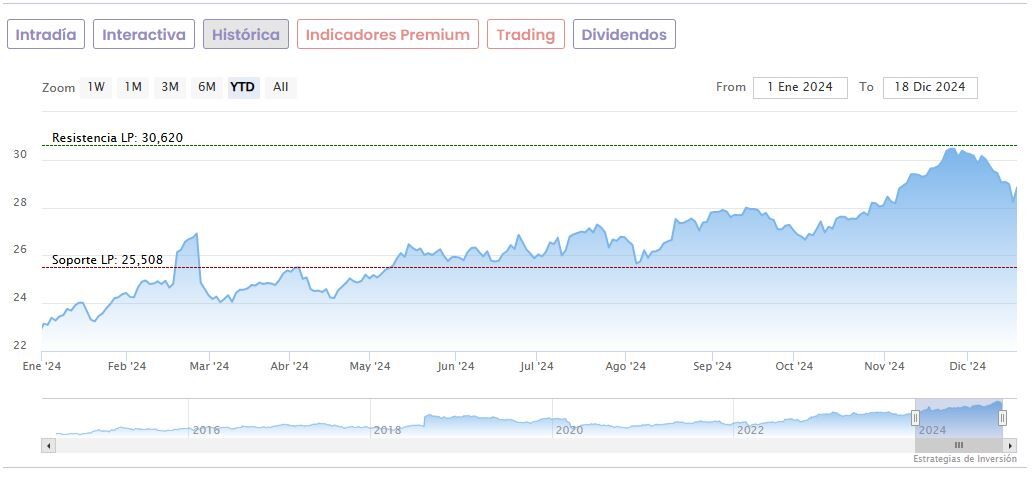Click the scrollbar thumb grip
The width and height of the screenshot is (1034, 479).
(x=958, y=445)
